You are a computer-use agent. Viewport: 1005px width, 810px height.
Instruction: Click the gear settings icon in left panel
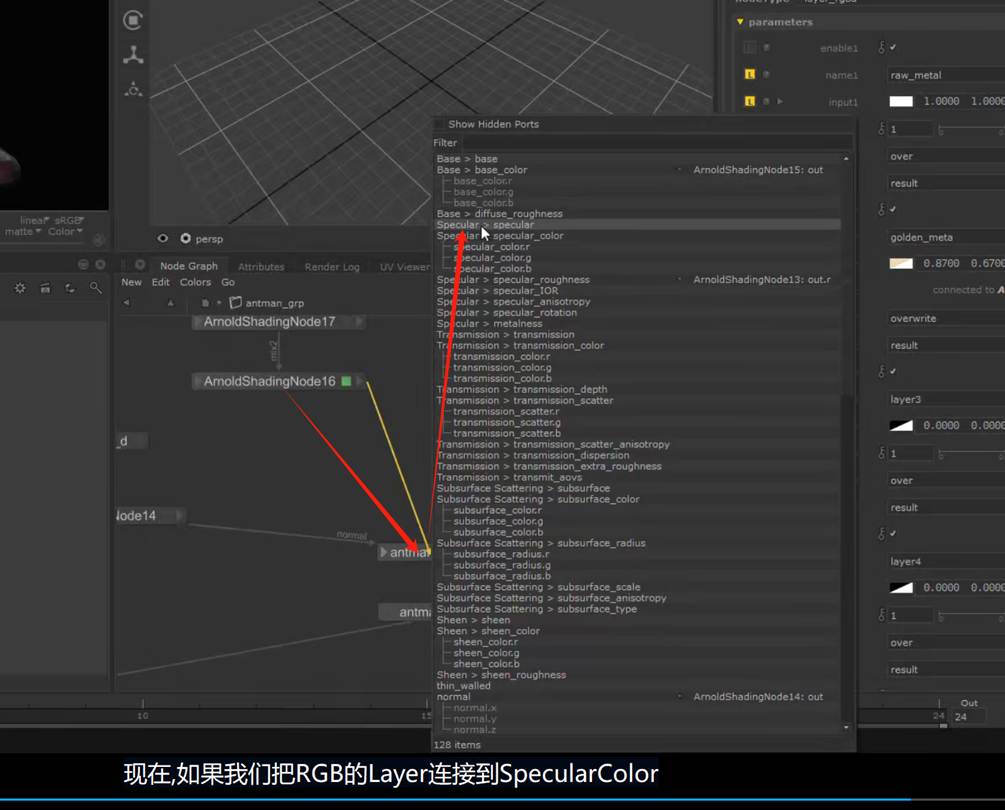click(x=20, y=288)
